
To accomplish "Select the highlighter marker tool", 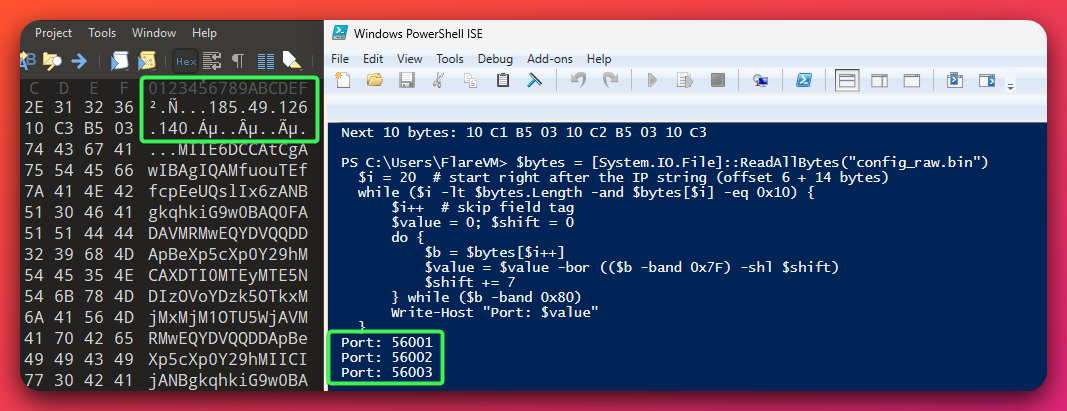I will 290,61.
